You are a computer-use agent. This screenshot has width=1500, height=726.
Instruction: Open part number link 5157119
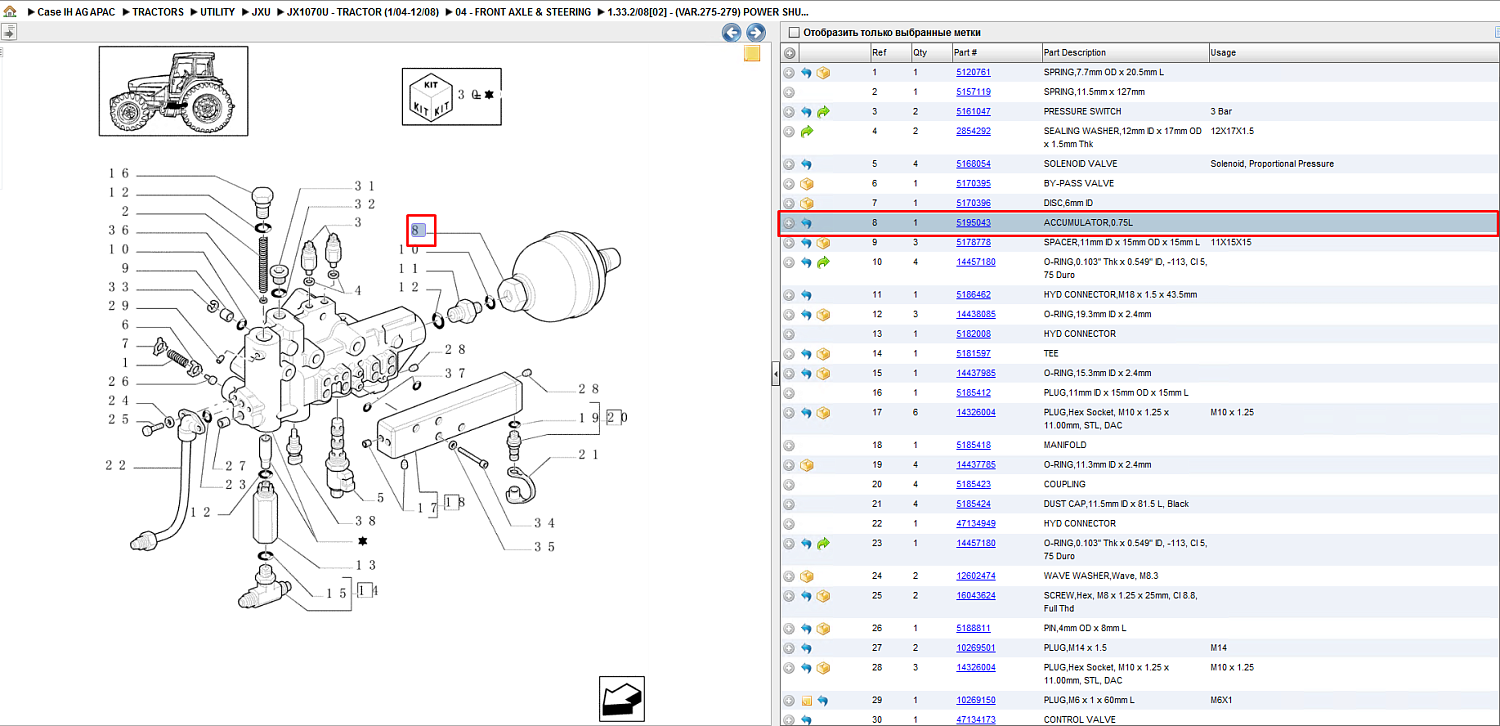click(x=973, y=92)
